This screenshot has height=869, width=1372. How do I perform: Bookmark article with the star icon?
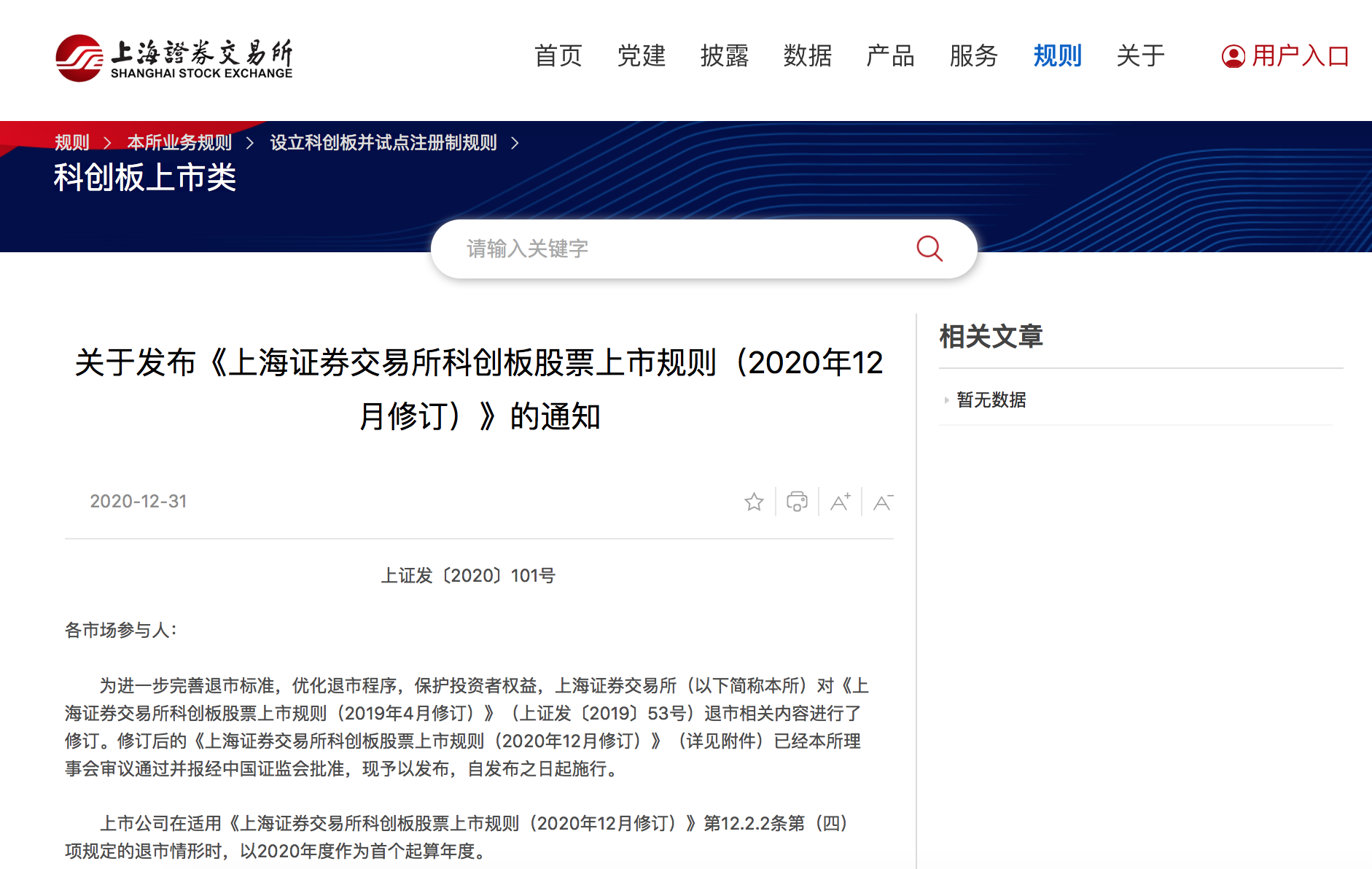pyautogui.click(x=754, y=502)
